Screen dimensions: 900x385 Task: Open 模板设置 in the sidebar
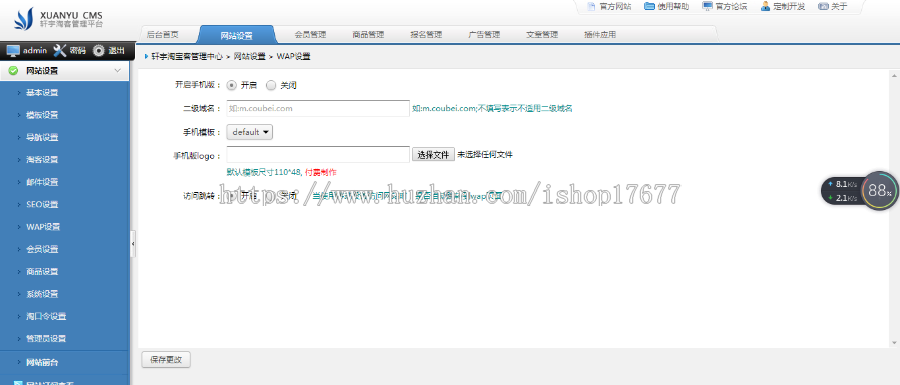point(42,115)
